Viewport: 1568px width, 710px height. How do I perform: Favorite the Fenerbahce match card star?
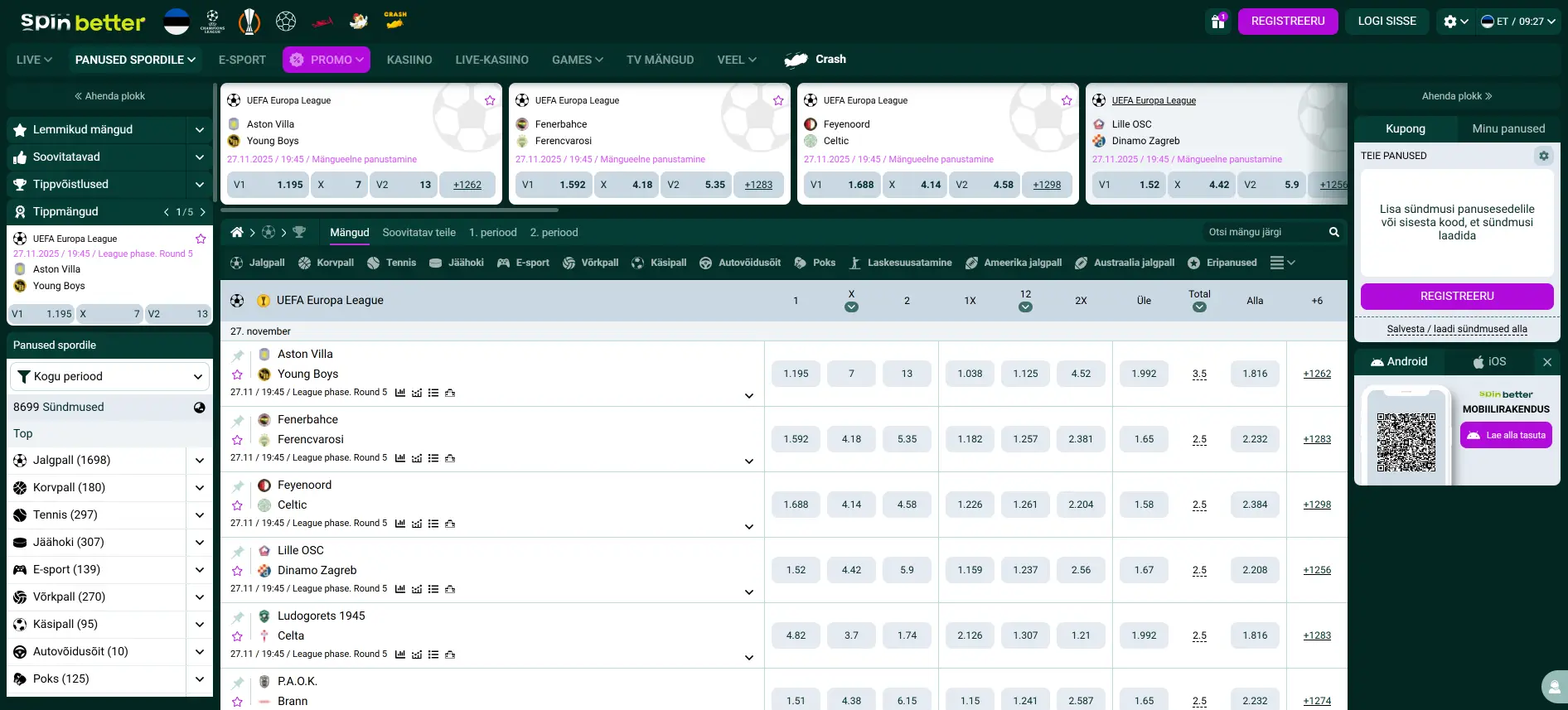point(777,100)
